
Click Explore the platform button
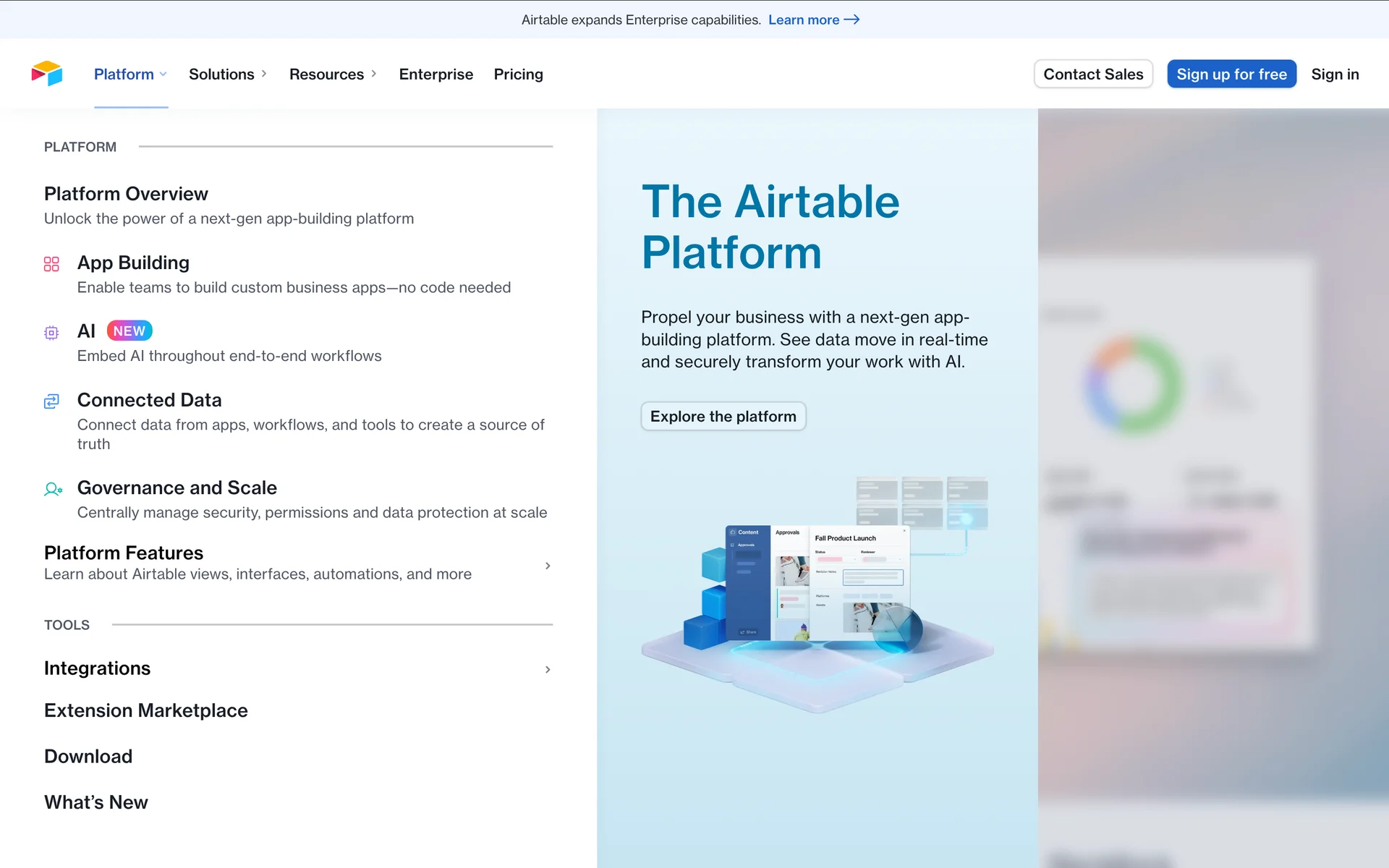(723, 417)
